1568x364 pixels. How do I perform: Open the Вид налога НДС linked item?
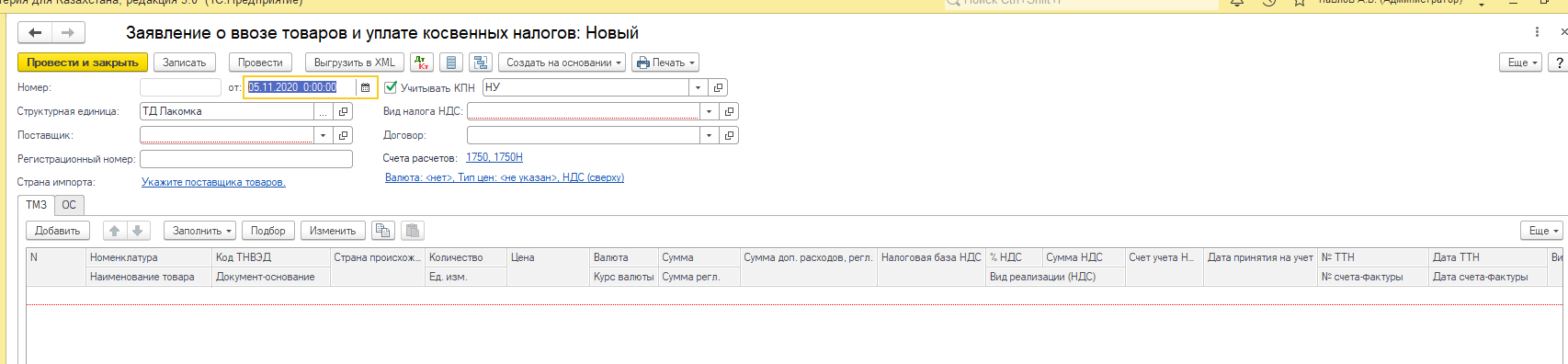[730, 111]
